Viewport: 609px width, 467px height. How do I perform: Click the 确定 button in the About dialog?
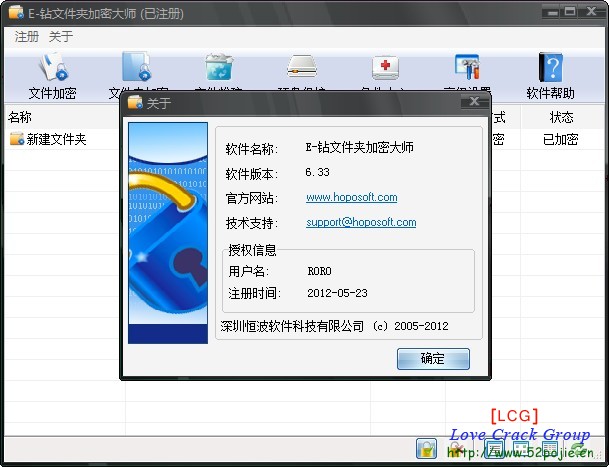pyautogui.click(x=433, y=359)
